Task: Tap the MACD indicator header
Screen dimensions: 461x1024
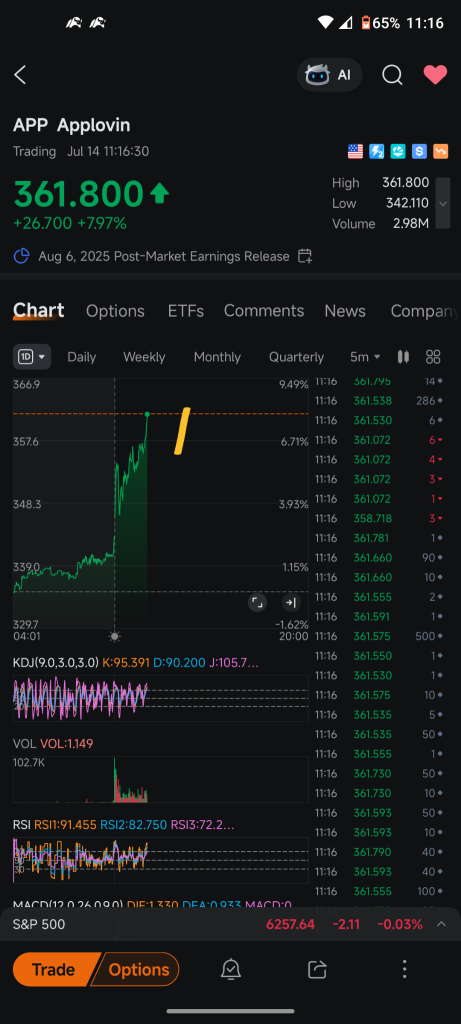Action: click(x=152, y=904)
